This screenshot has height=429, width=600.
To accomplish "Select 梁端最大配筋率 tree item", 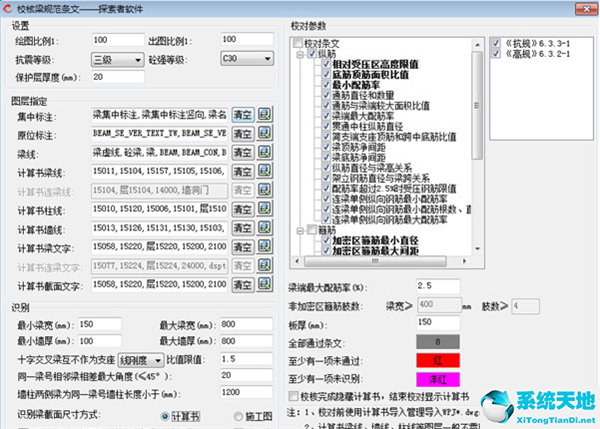I will pyautogui.click(x=363, y=116).
